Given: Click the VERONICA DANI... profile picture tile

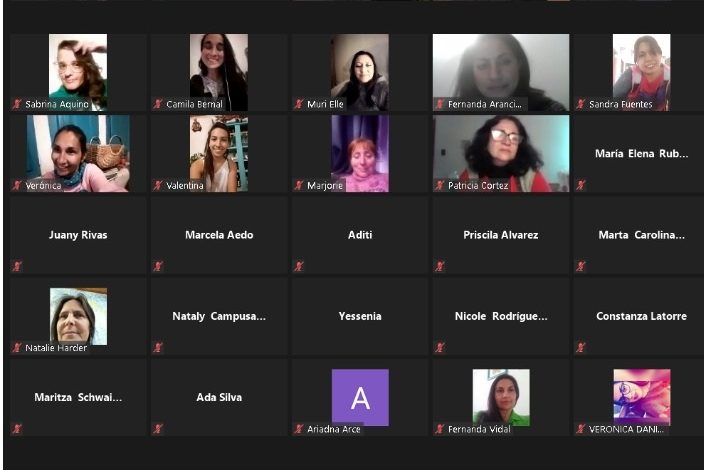Looking at the screenshot, I should (642, 398).
